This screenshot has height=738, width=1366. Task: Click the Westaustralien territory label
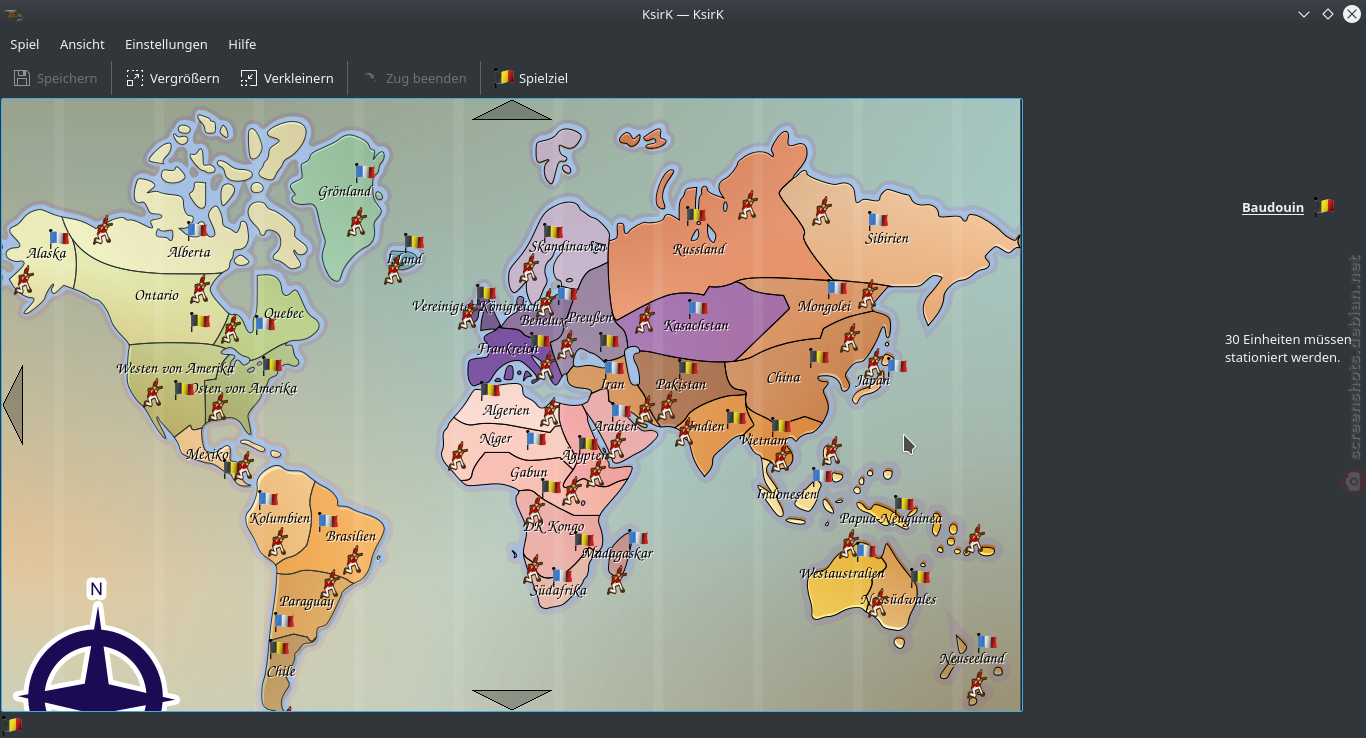(x=842, y=573)
